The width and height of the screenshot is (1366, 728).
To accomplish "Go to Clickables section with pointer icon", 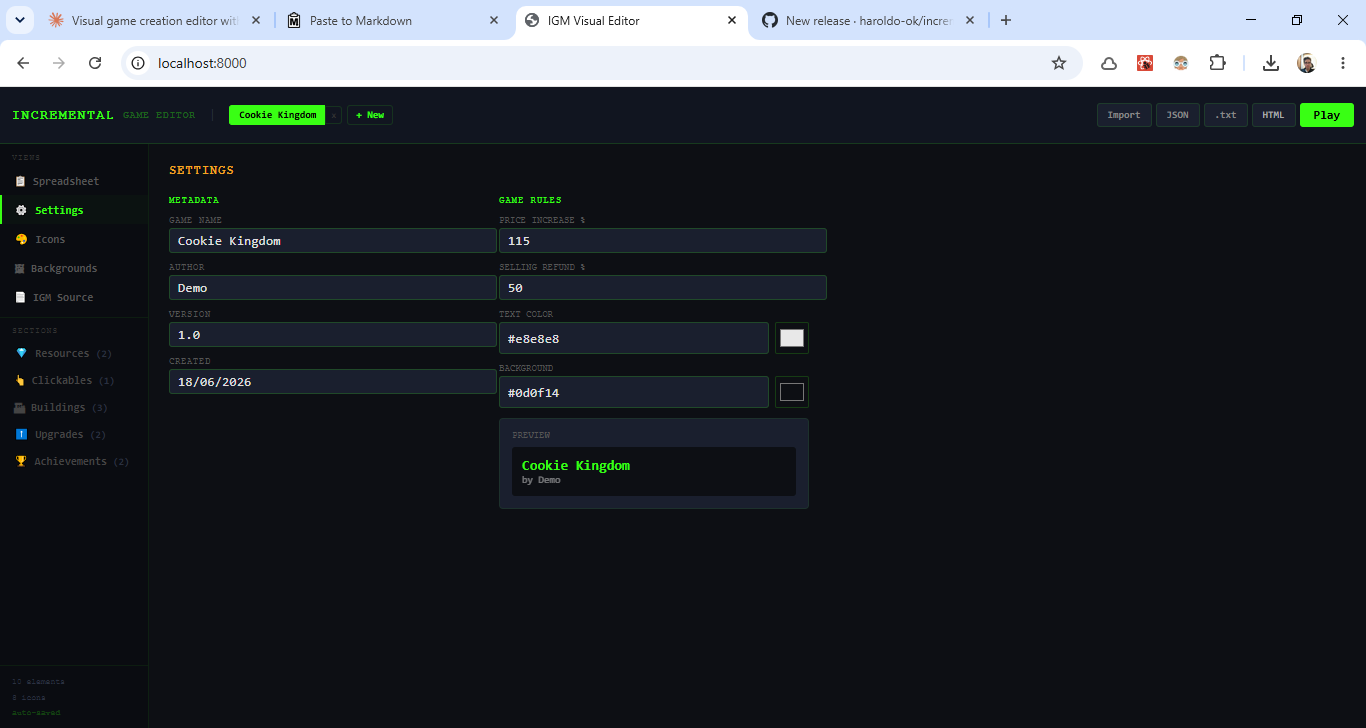I will tap(74, 380).
